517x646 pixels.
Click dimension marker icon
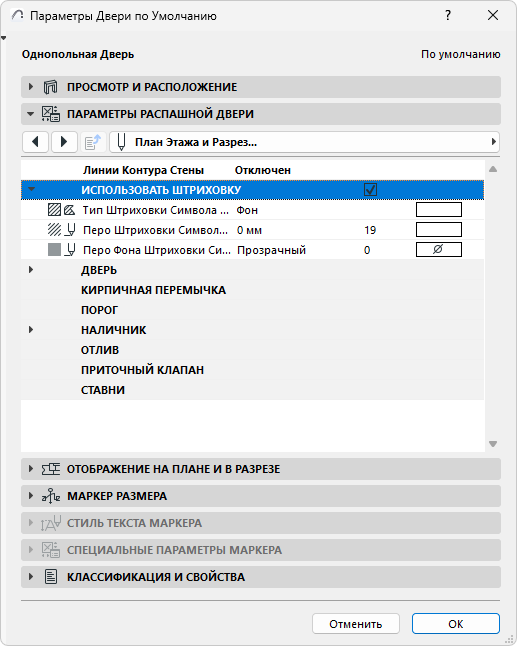tap(51, 496)
